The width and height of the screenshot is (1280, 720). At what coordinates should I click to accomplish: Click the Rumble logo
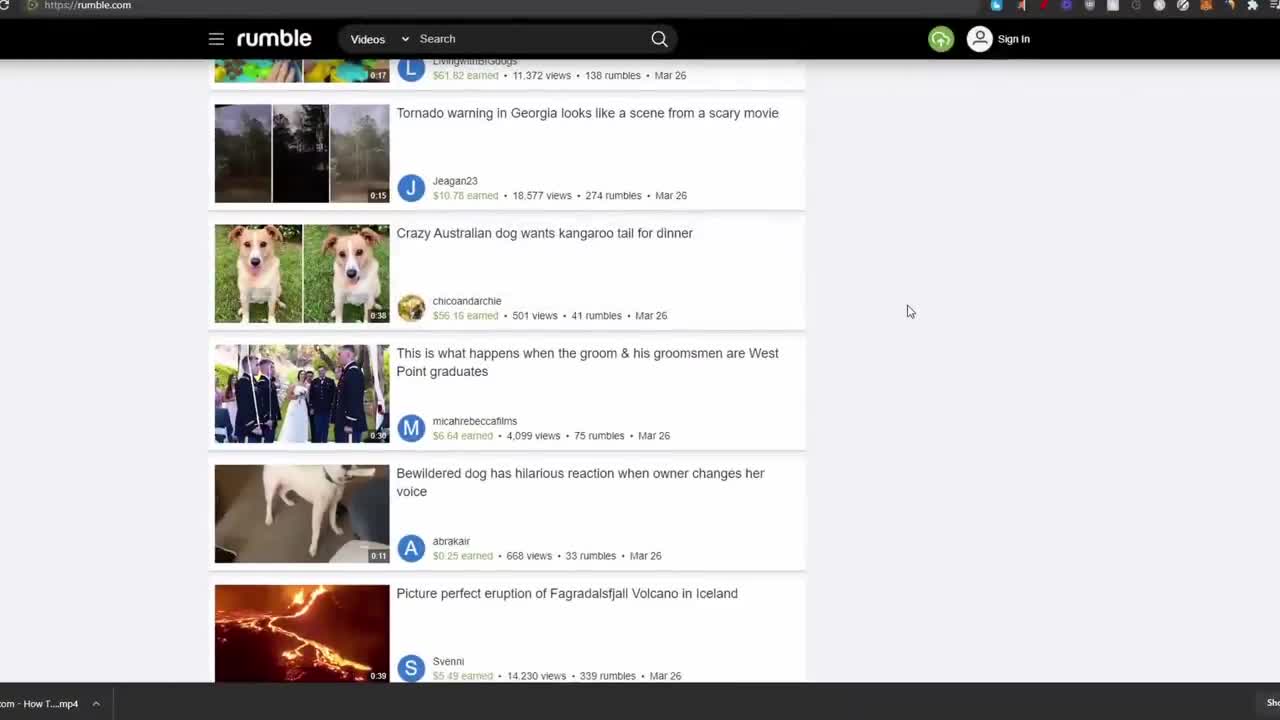[274, 39]
